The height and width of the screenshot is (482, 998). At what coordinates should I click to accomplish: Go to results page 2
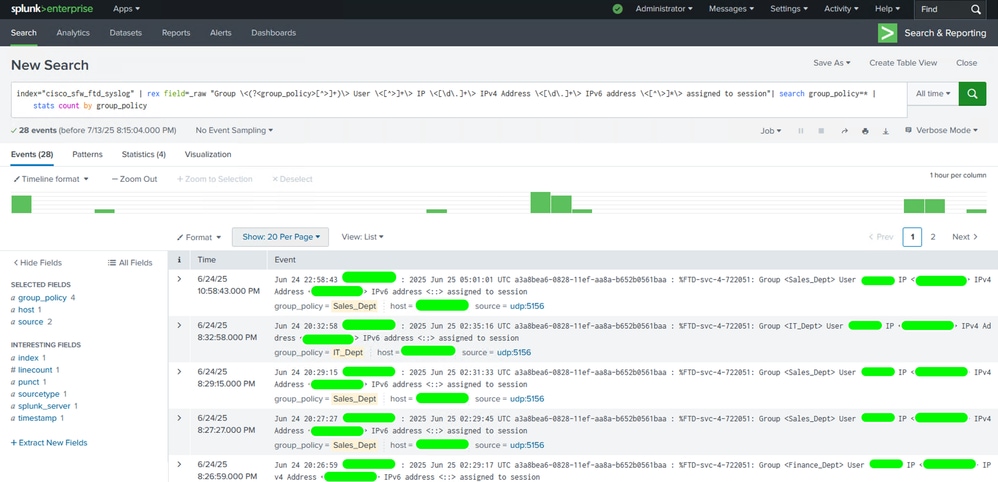coord(933,237)
